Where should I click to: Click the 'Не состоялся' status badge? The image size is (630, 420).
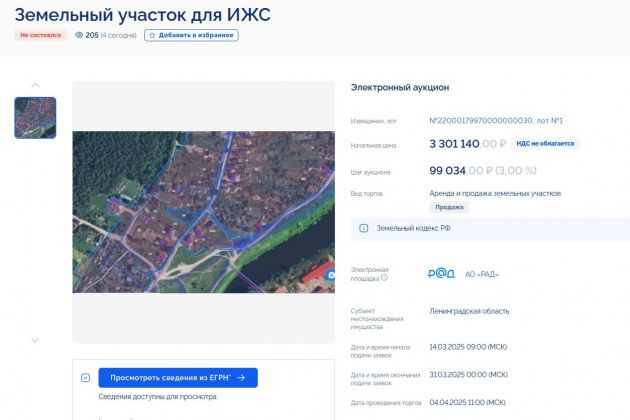pos(41,35)
